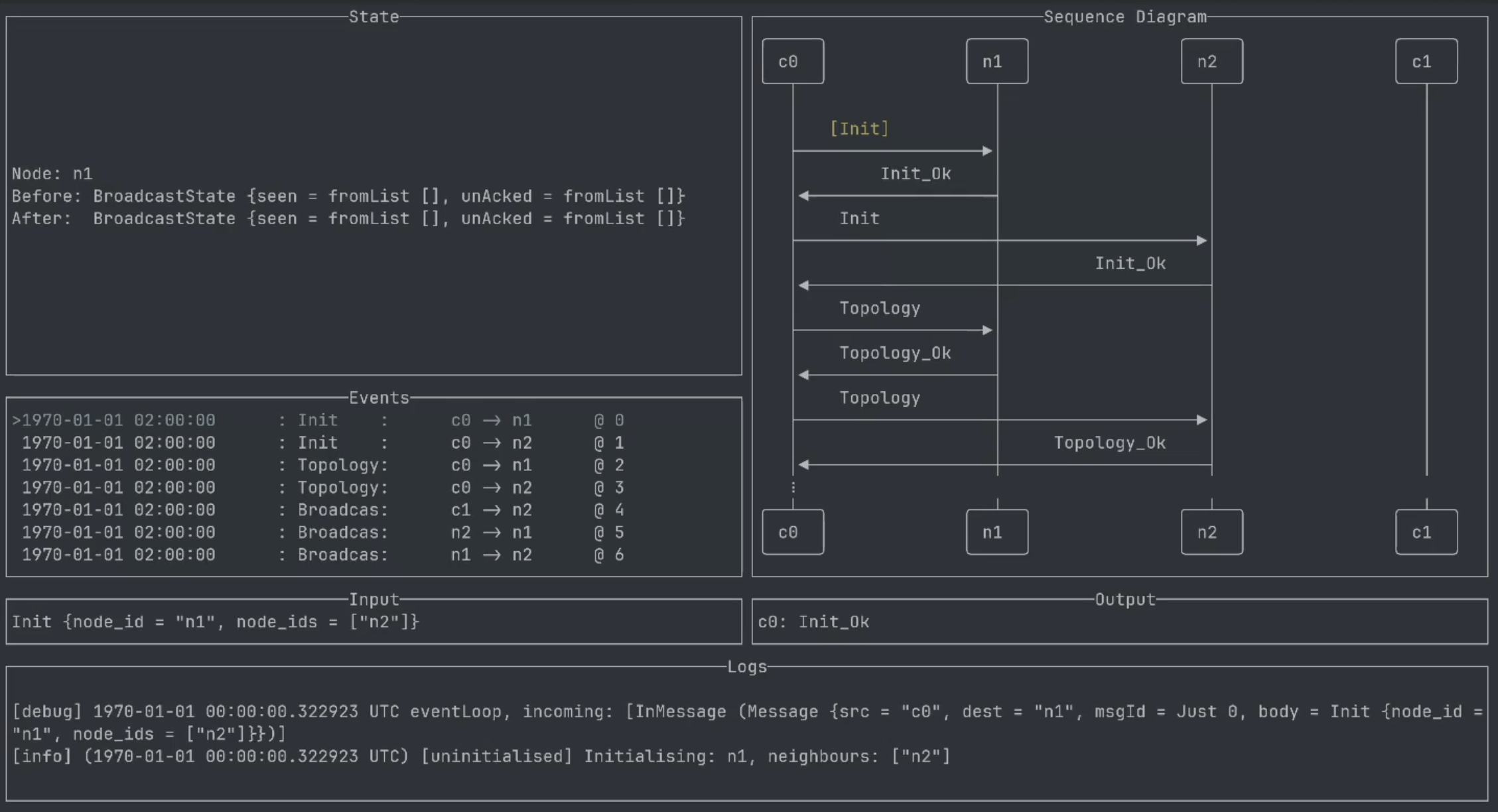Click the bottom n2 node box

[x=1211, y=532]
